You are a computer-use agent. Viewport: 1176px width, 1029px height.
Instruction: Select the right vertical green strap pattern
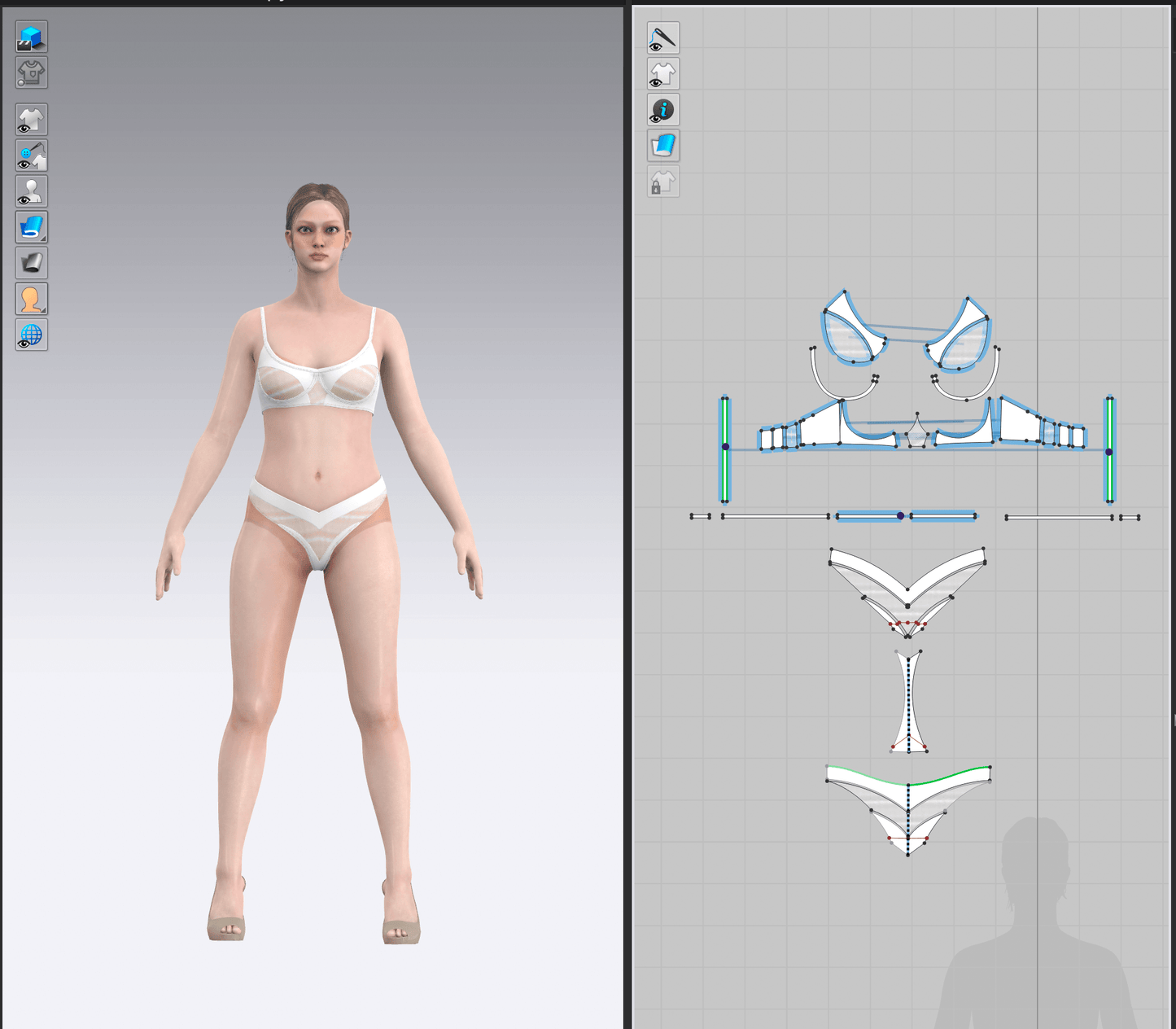point(1109,449)
